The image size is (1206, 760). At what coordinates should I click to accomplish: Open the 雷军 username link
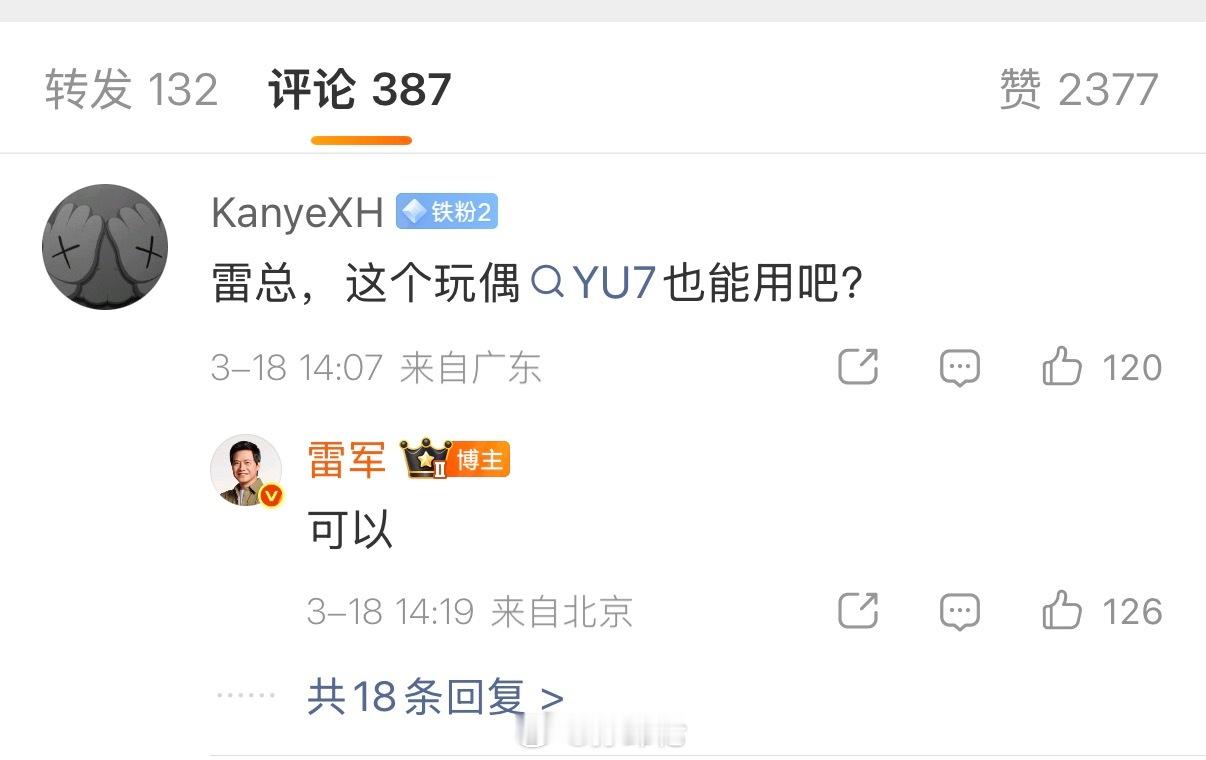(347, 460)
